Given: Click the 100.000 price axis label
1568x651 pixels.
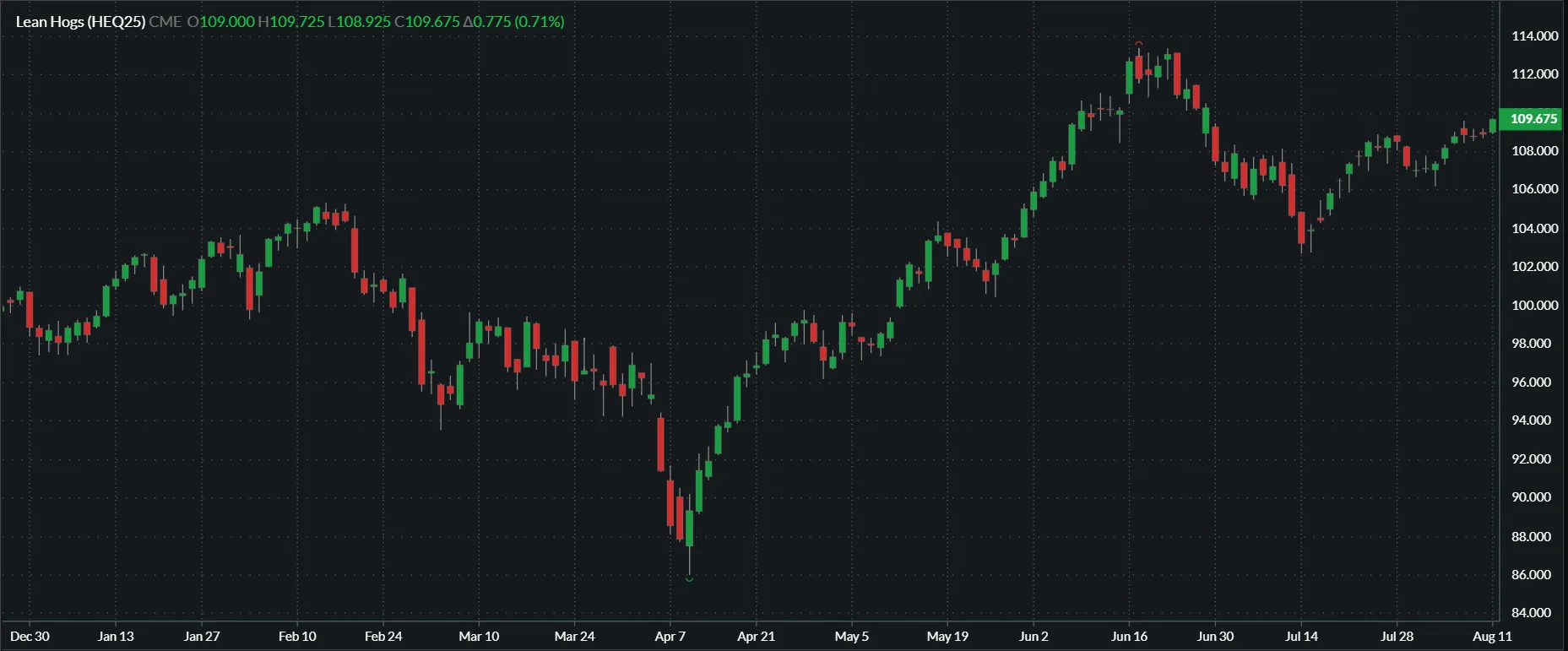Looking at the screenshot, I should 1534,306.
